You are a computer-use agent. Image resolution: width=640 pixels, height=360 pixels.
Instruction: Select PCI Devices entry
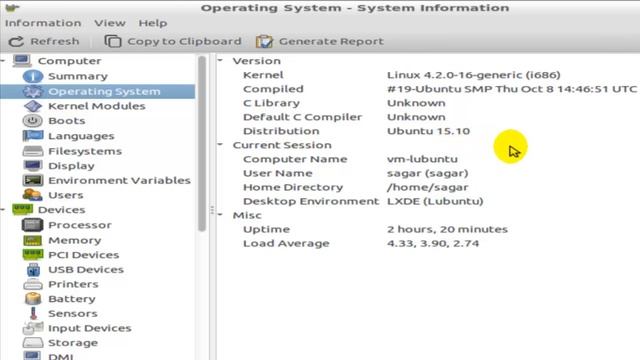tap(84, 255)
